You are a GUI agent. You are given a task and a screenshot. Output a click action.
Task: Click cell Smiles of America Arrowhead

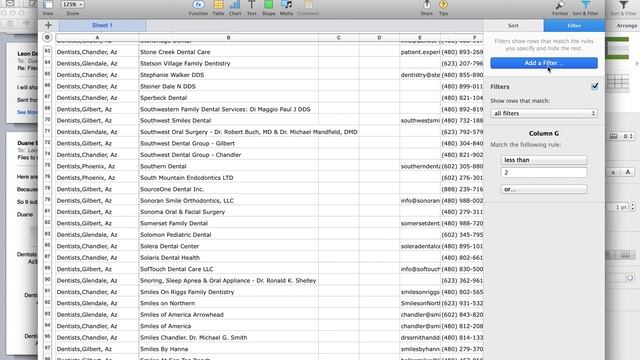(229, 315)
